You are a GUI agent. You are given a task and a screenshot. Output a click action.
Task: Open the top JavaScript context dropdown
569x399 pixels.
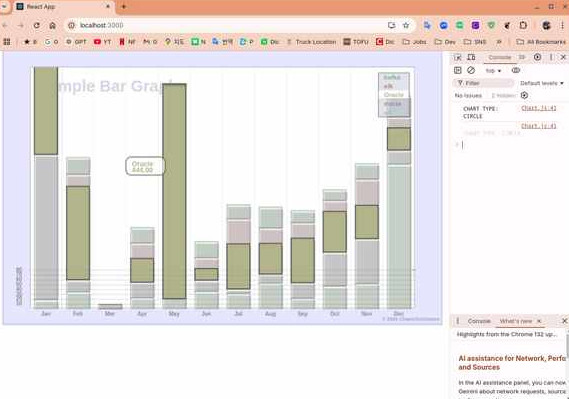(x=493, y=71)
